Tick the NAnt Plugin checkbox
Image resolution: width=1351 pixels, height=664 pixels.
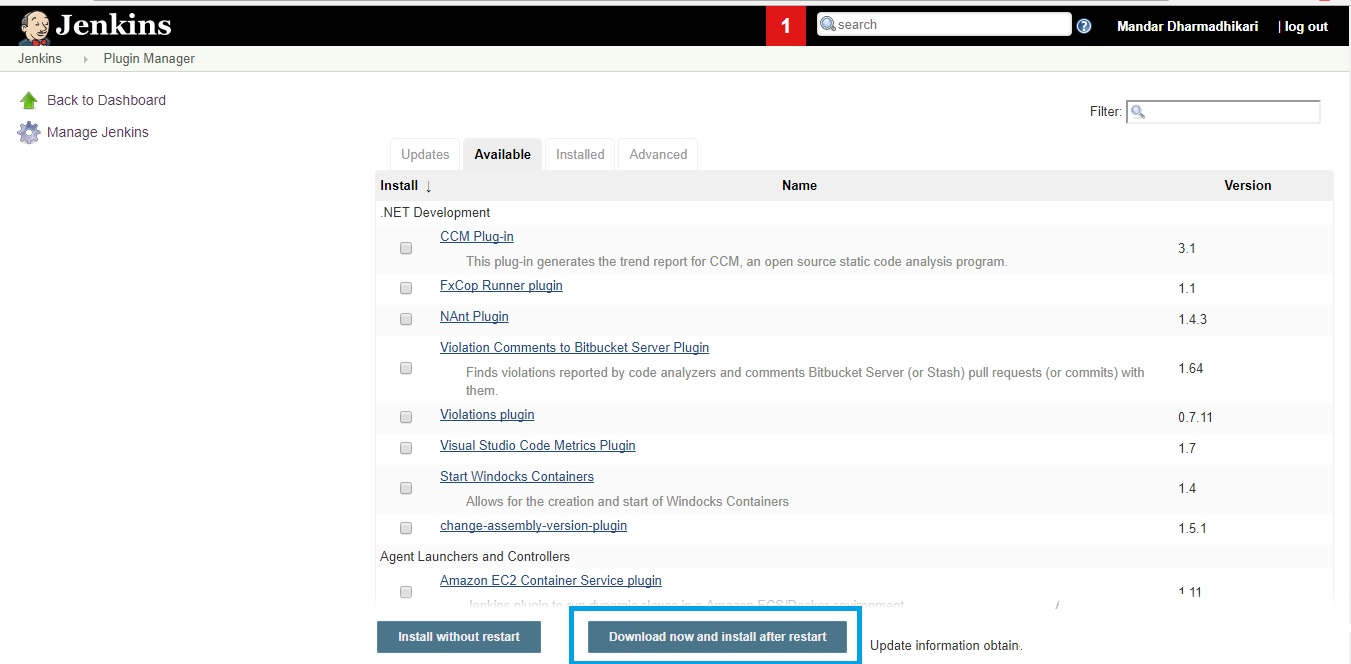(406, 319)
